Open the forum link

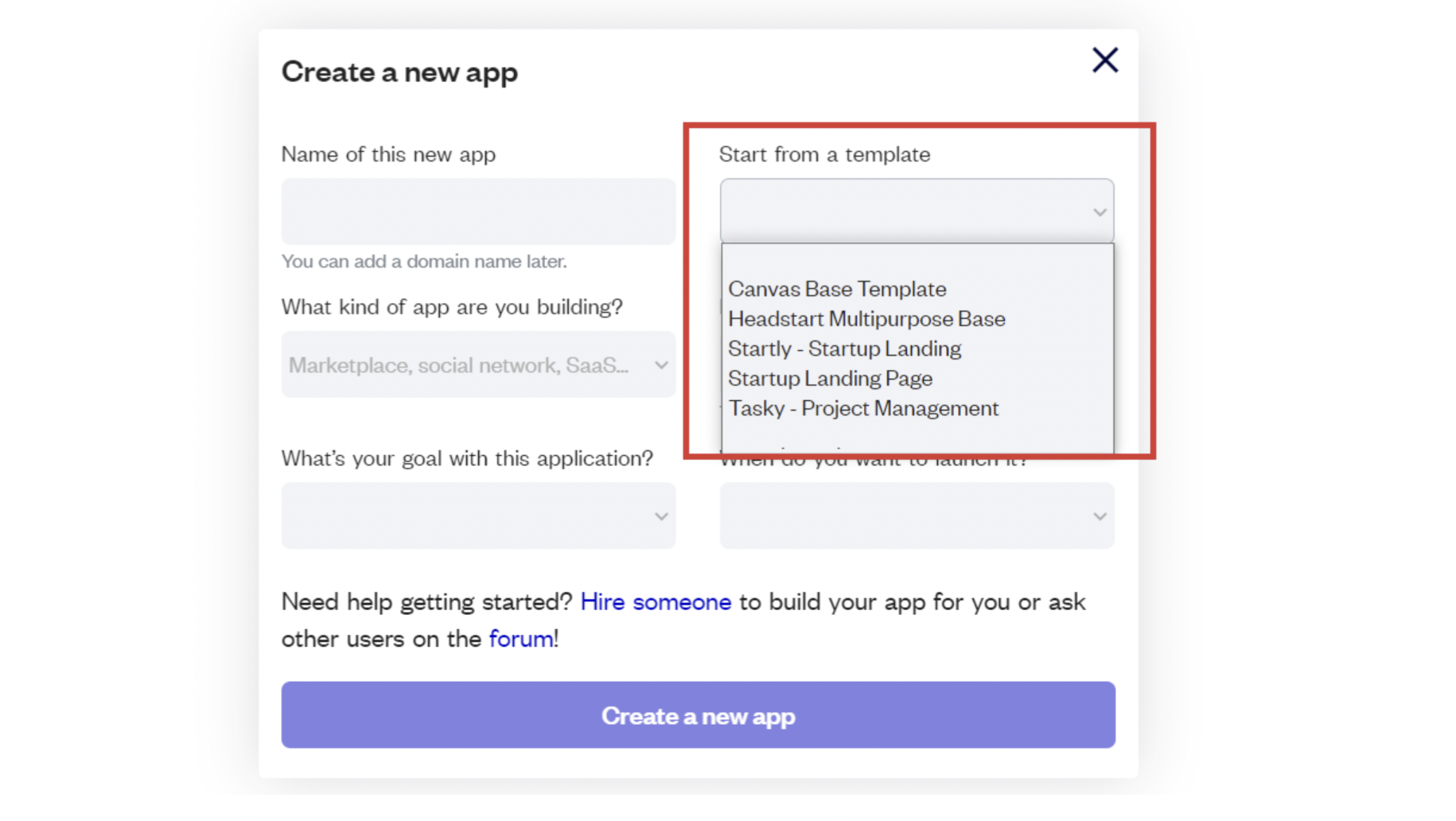tap(521, 639)
